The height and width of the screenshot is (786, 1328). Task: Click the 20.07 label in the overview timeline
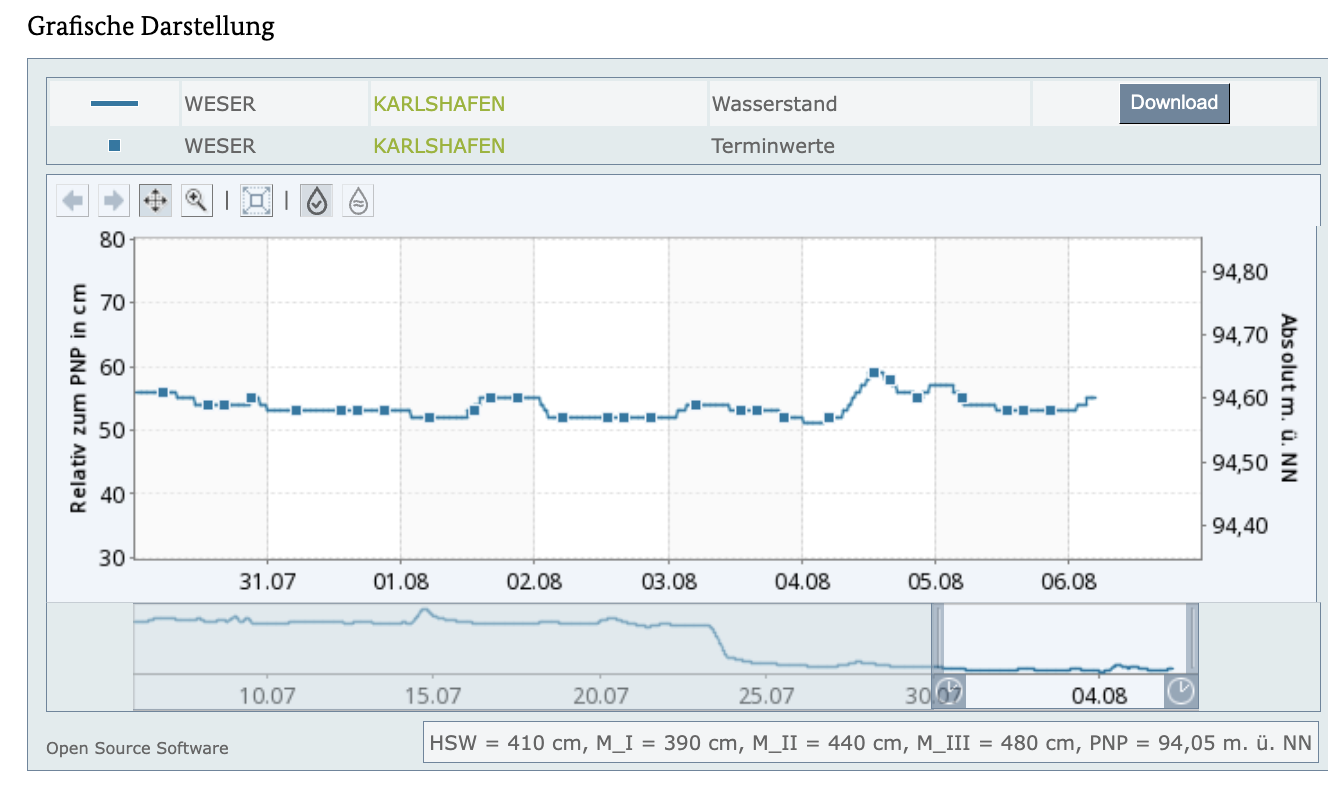pyautogui.click(x=599, y=695)
